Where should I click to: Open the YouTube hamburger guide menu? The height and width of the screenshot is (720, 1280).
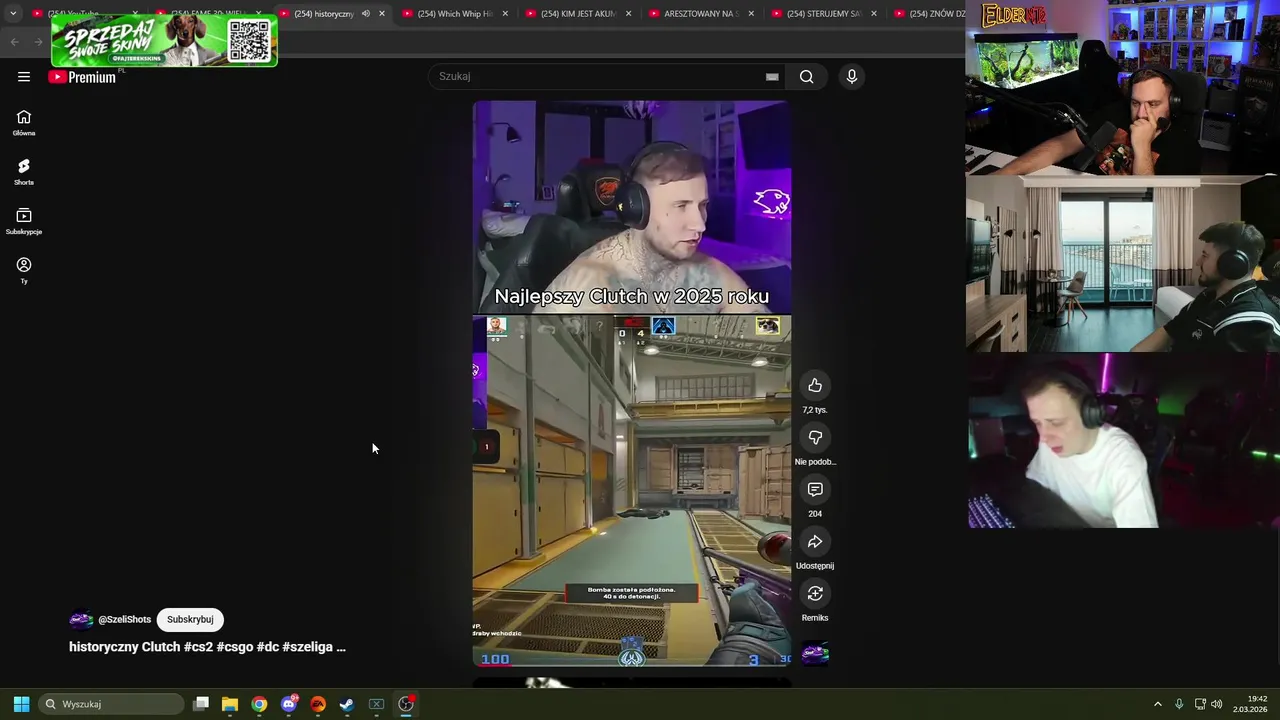coord(24,77)
